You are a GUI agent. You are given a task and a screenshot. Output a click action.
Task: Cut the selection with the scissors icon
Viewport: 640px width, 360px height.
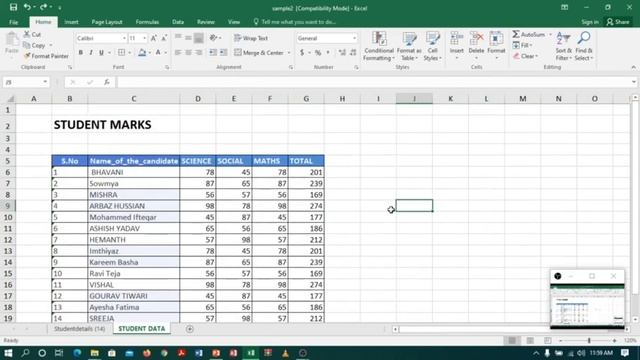pos(32,35)
